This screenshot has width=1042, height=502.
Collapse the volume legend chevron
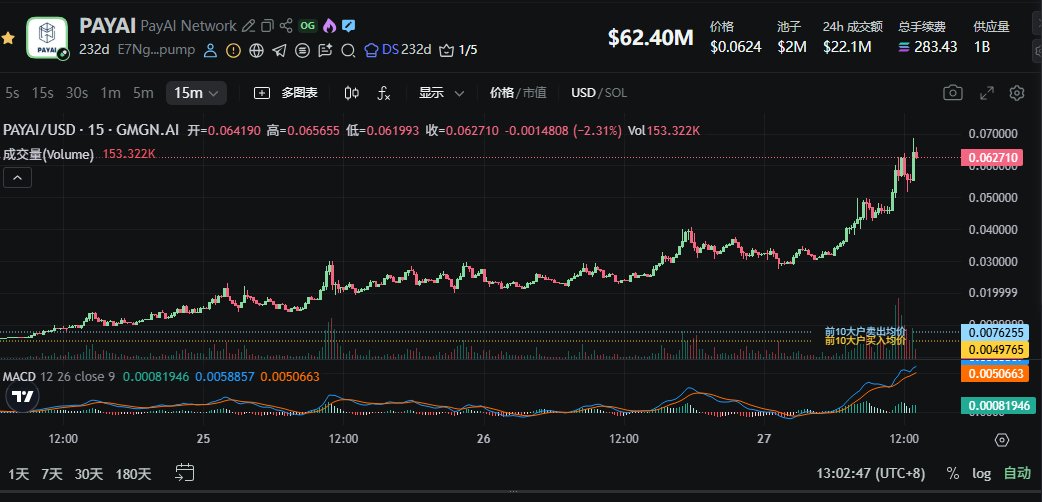(18, 178)
